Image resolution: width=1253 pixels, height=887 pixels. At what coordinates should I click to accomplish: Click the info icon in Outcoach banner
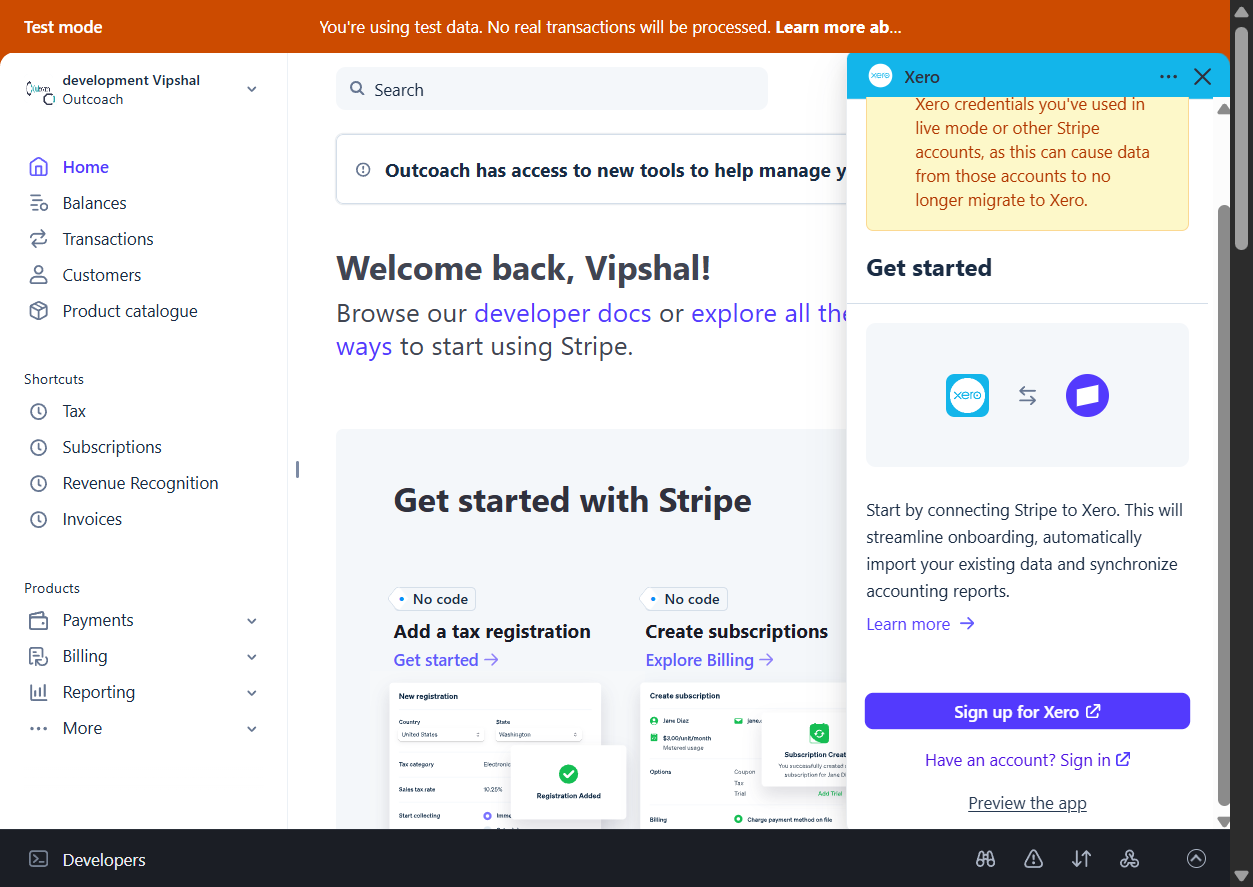tap(363, 170)
